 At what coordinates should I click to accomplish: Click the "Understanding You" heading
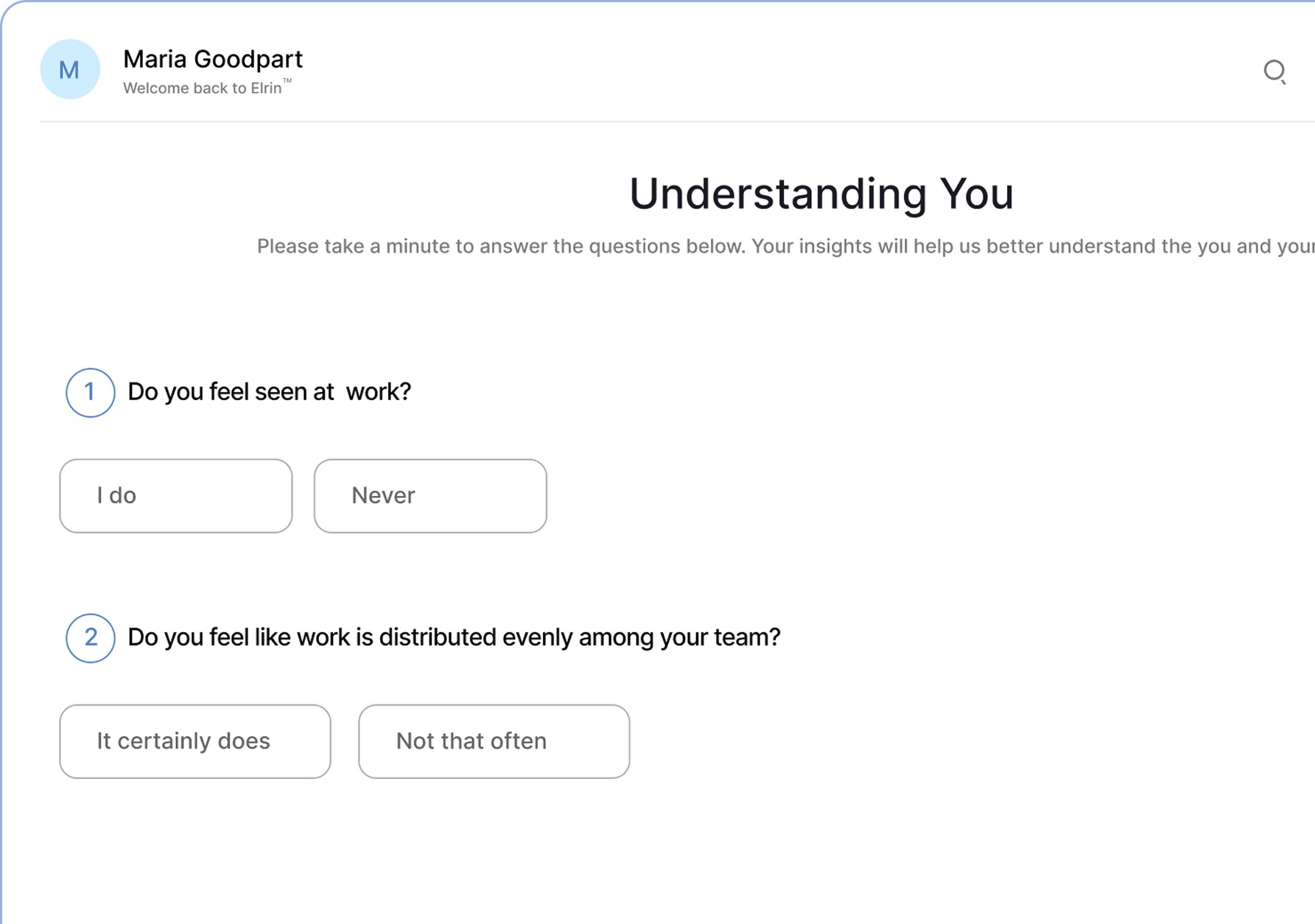(x=821, y=194)
